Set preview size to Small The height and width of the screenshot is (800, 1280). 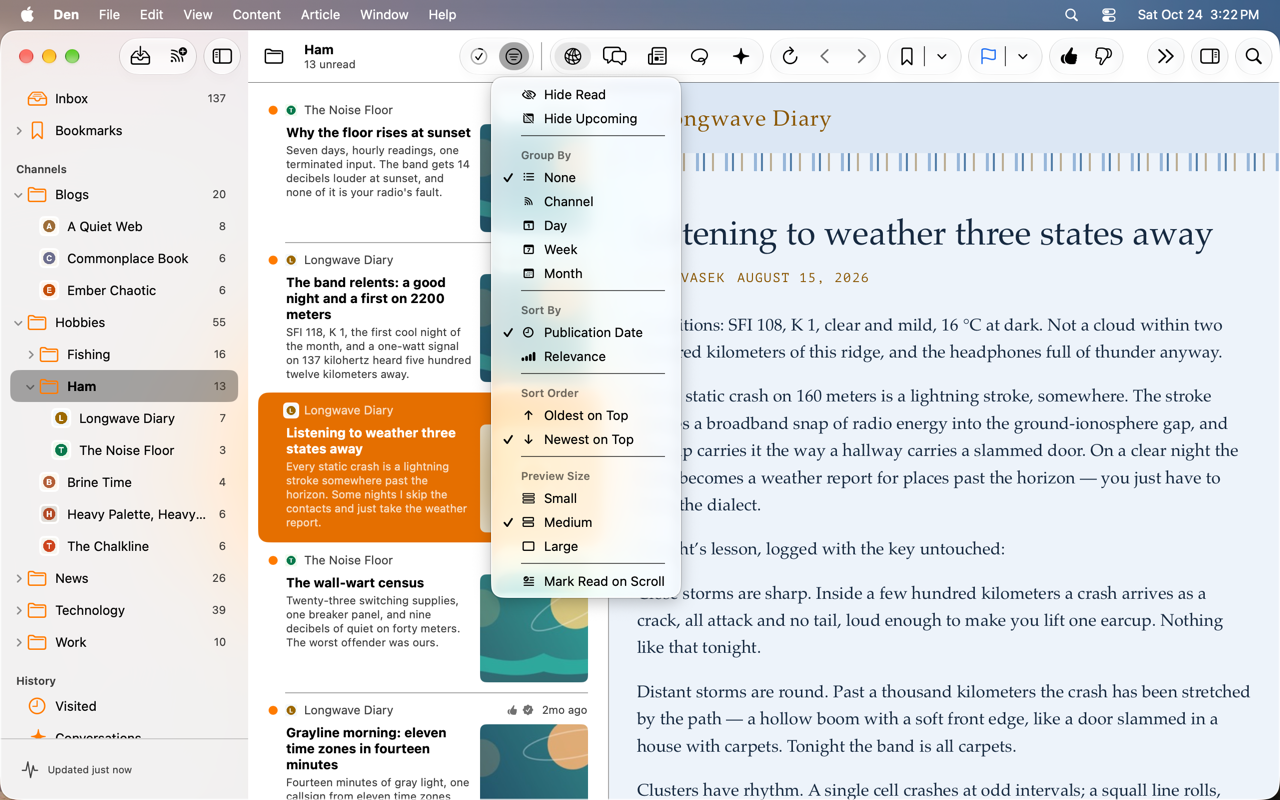pos(586,498)
